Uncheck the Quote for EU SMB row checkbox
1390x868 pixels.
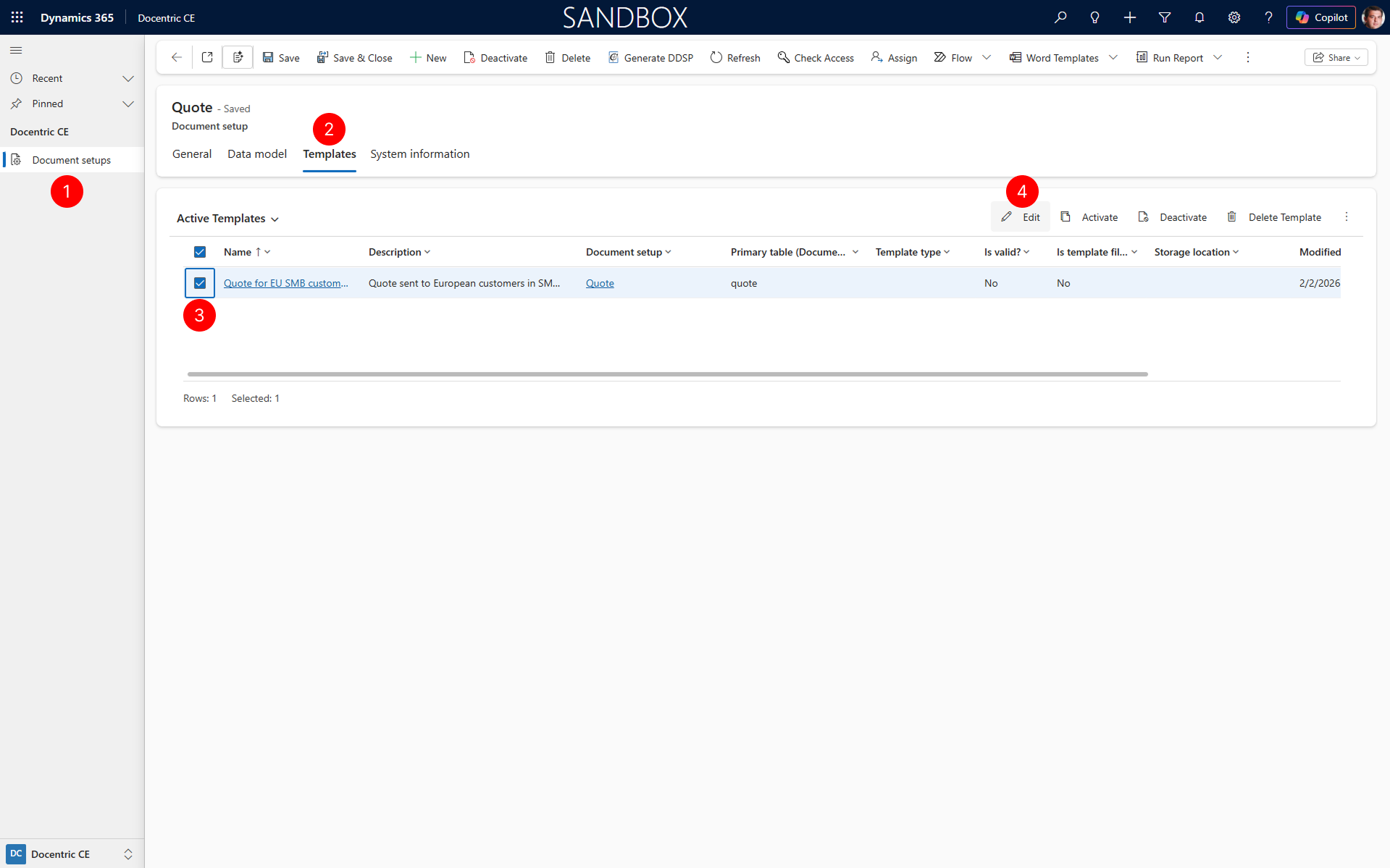(x=200, y=283)
